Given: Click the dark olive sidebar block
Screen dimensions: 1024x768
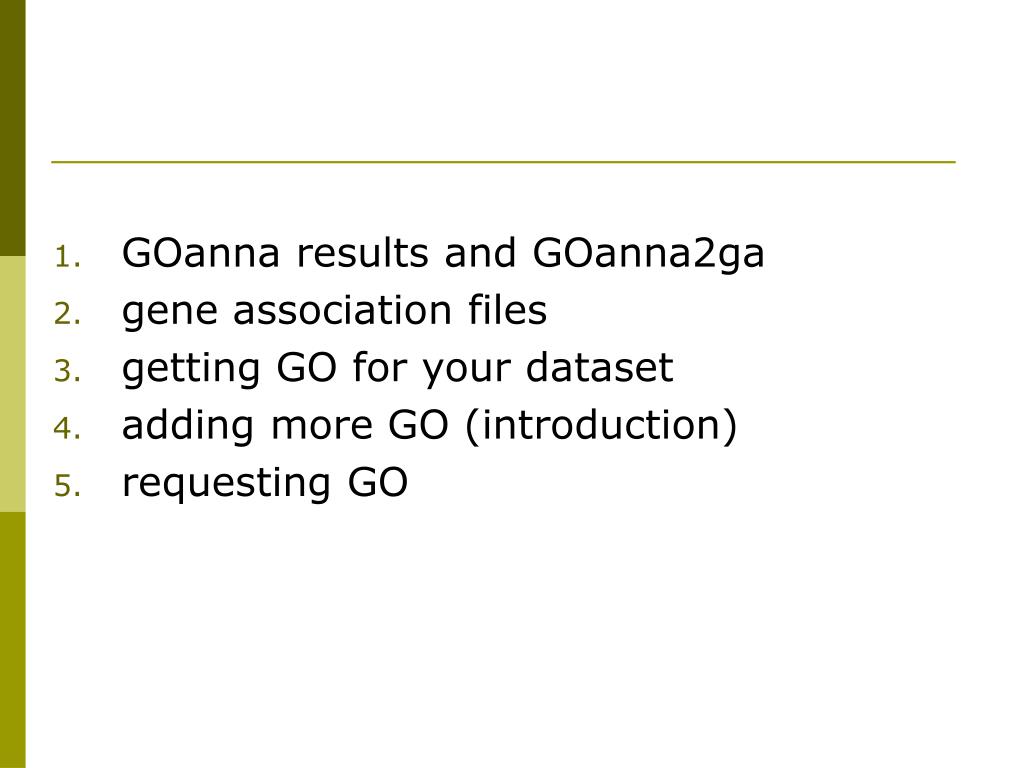Looking at the screenshot, I should tap(12, 128).
